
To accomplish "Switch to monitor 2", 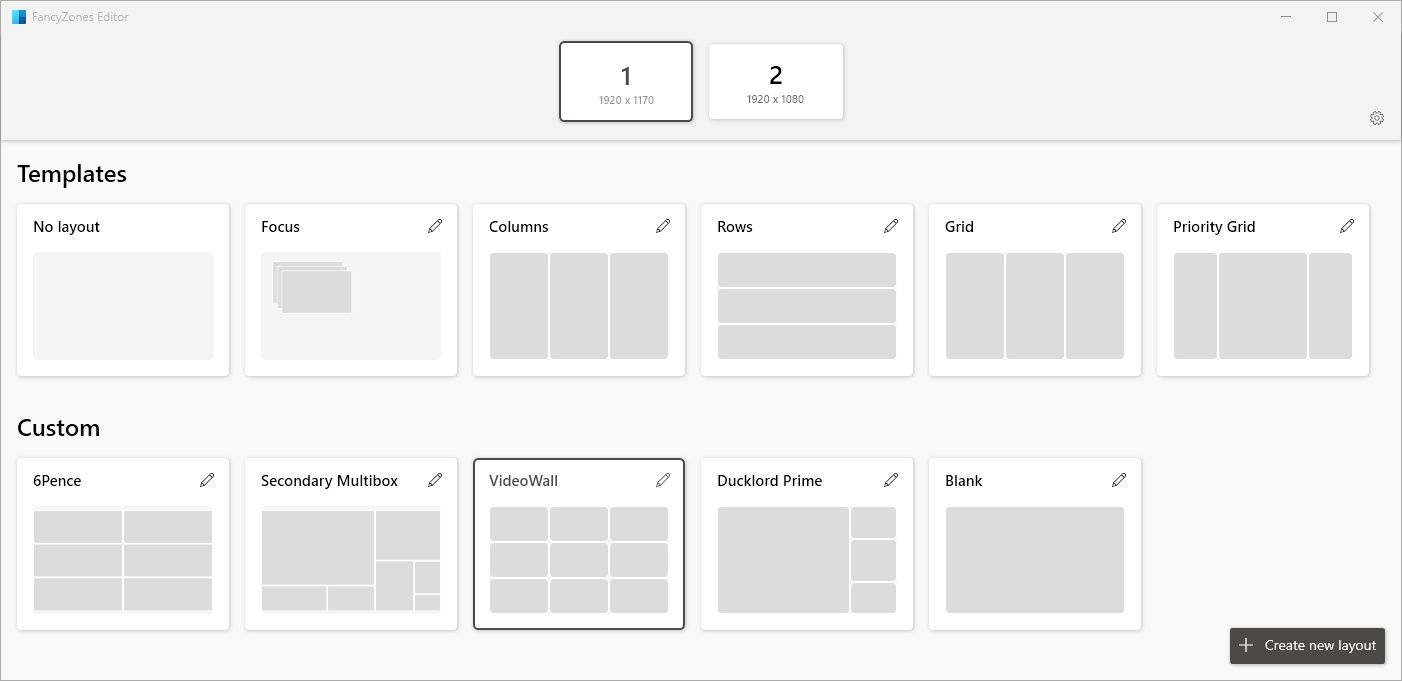I will pos(775,81).
